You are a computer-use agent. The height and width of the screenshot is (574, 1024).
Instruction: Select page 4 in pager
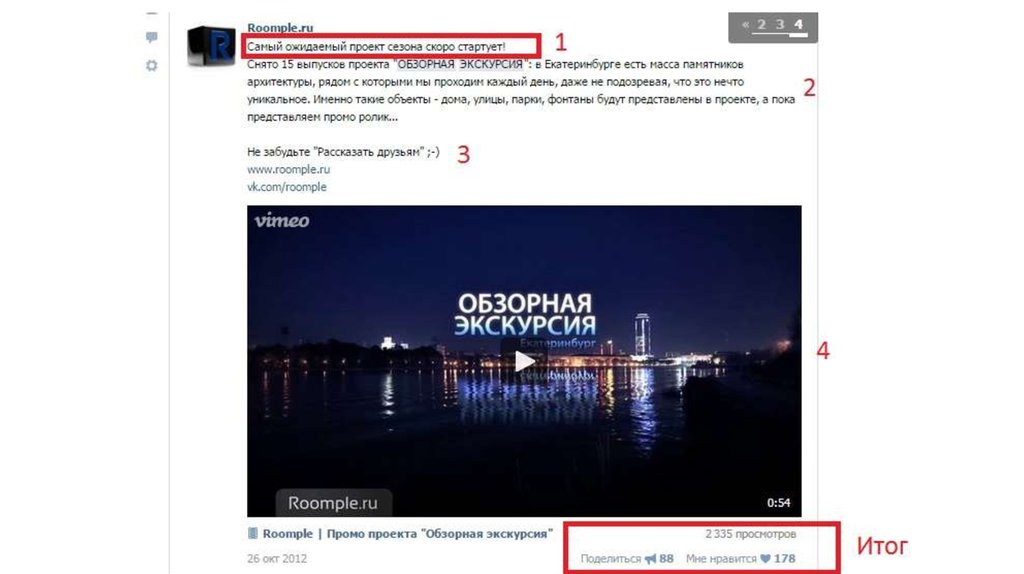(x=798, y=25)
